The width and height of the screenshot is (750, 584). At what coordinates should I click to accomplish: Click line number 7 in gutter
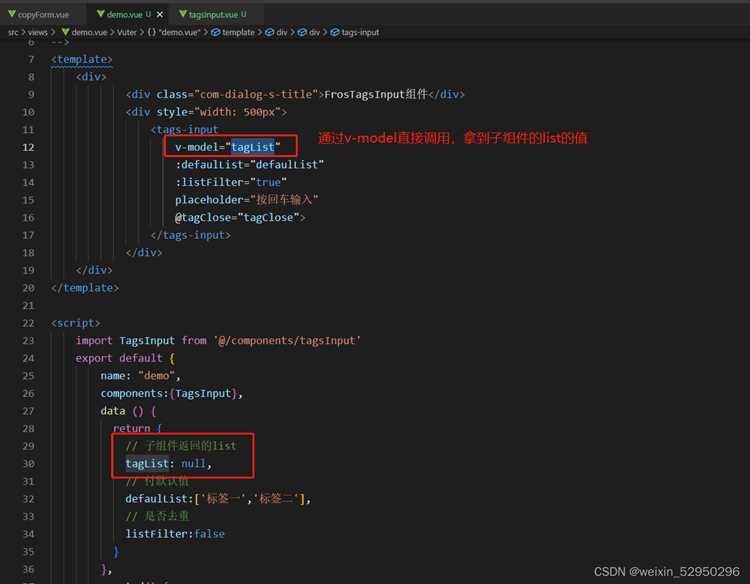point(31,59)
